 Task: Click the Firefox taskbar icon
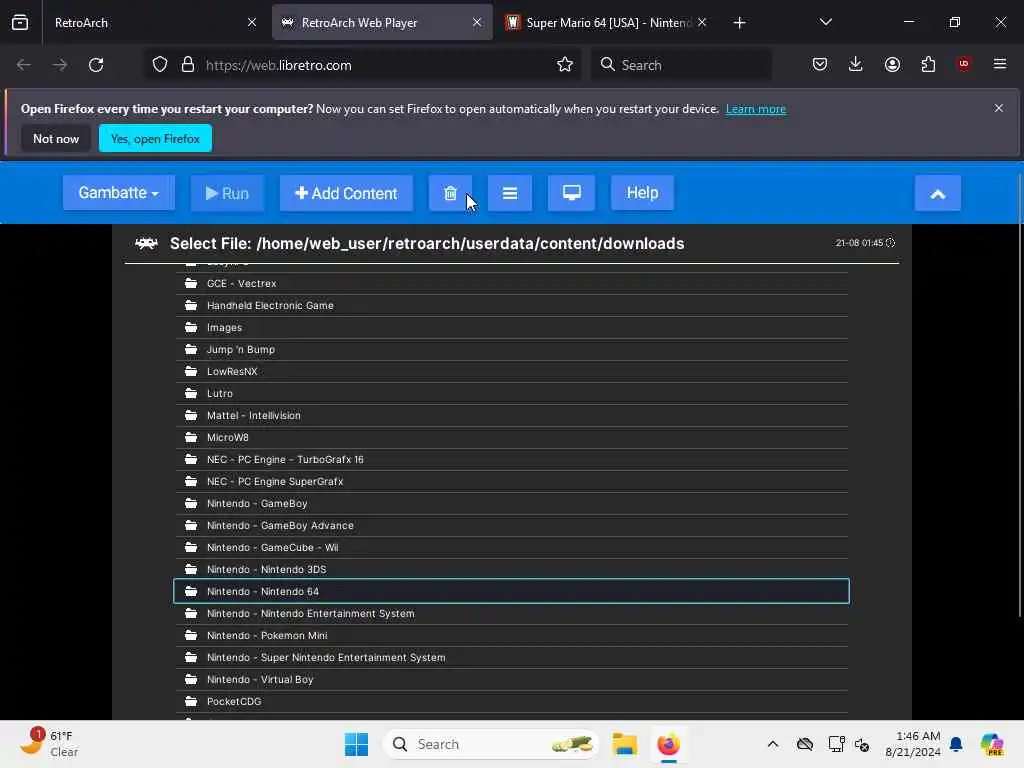[x=668, y=744]
